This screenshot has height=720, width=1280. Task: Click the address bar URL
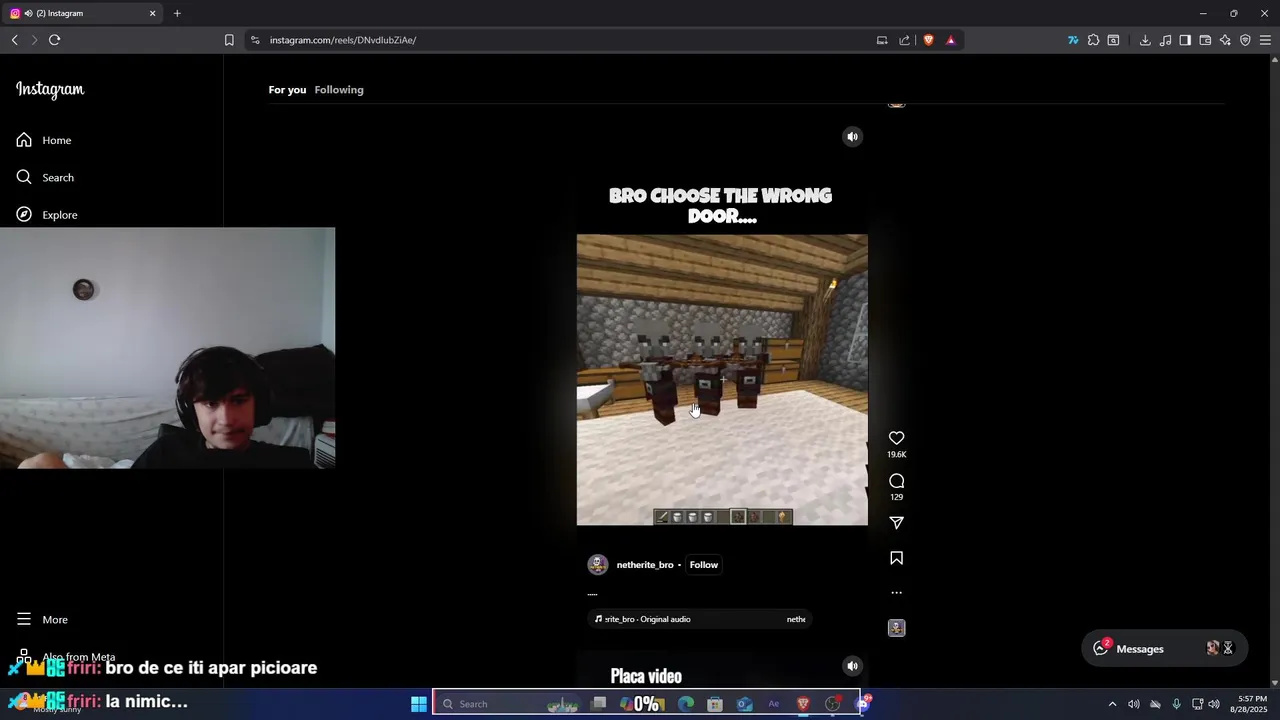(343, 40)
